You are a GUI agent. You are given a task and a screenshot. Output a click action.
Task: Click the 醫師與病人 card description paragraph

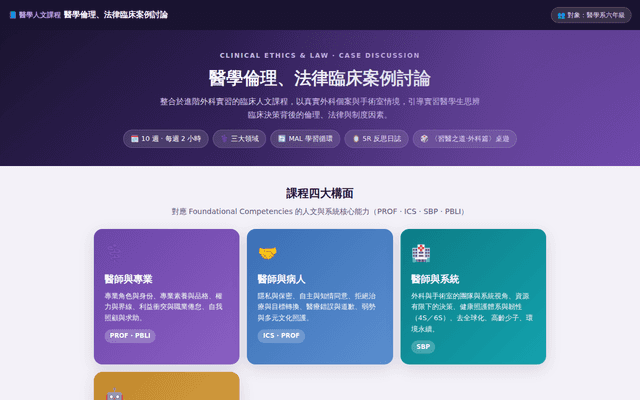click(317, 307)
